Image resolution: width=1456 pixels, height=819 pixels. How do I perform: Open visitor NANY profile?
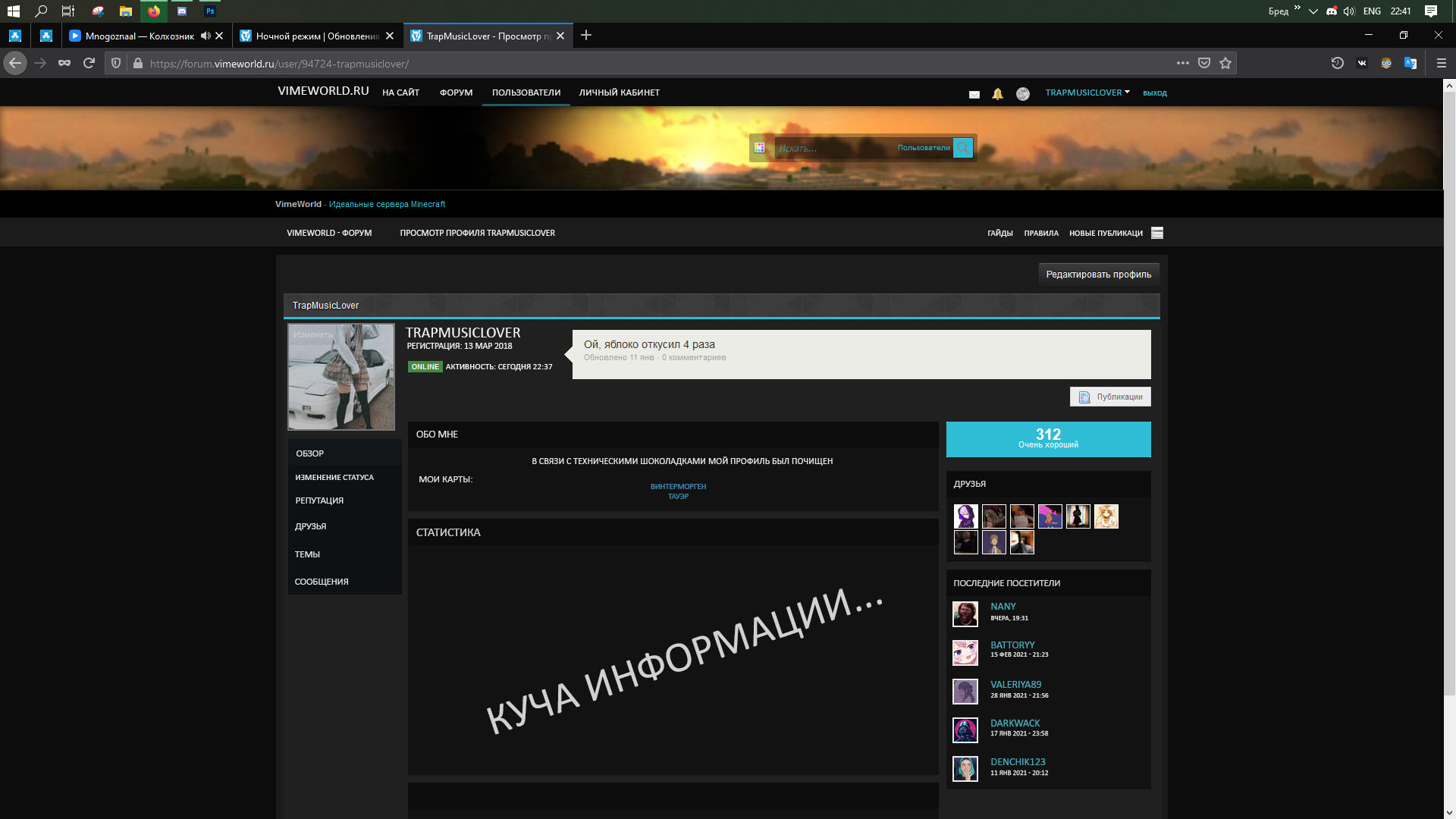[x=1003, y=607]
